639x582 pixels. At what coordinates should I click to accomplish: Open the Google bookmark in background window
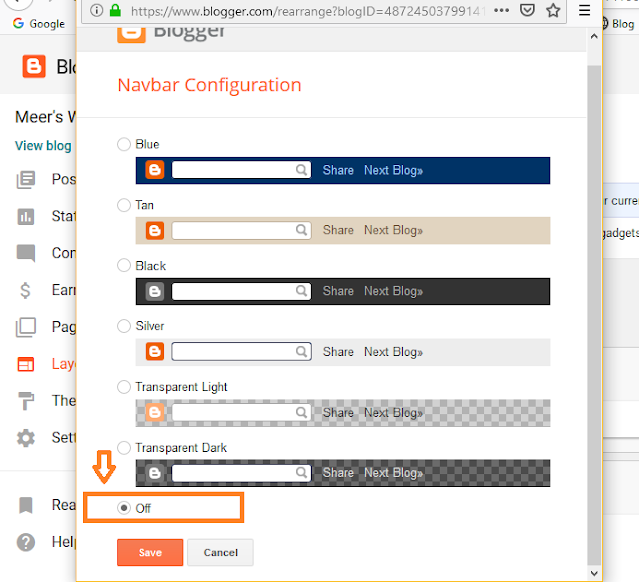[39, 24]
